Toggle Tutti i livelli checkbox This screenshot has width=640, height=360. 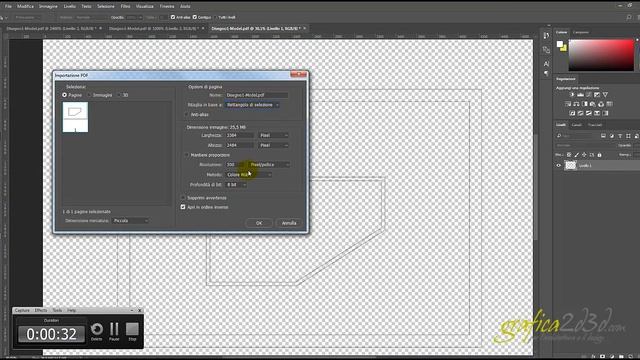pos(216,17)
